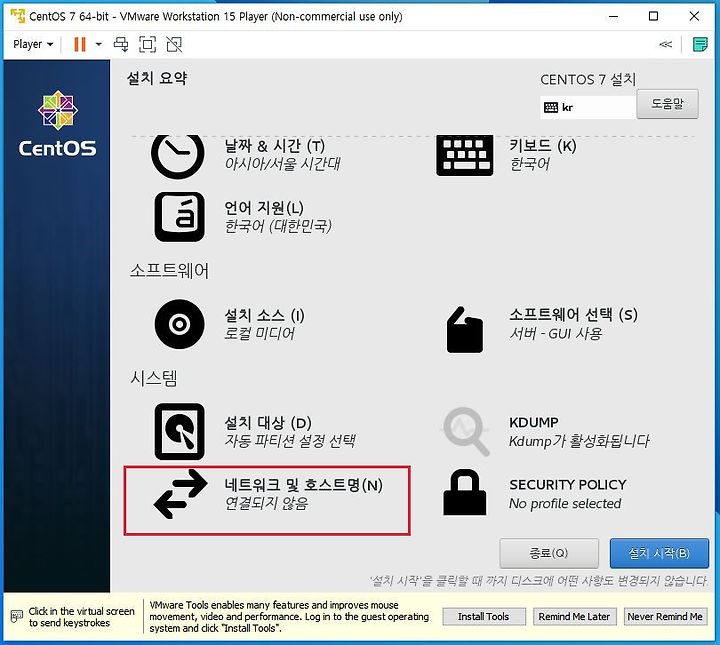Click '서버 - GUI 사용' status text
The height and width of the screenshot is (645, 720).
tap(556, 333)
